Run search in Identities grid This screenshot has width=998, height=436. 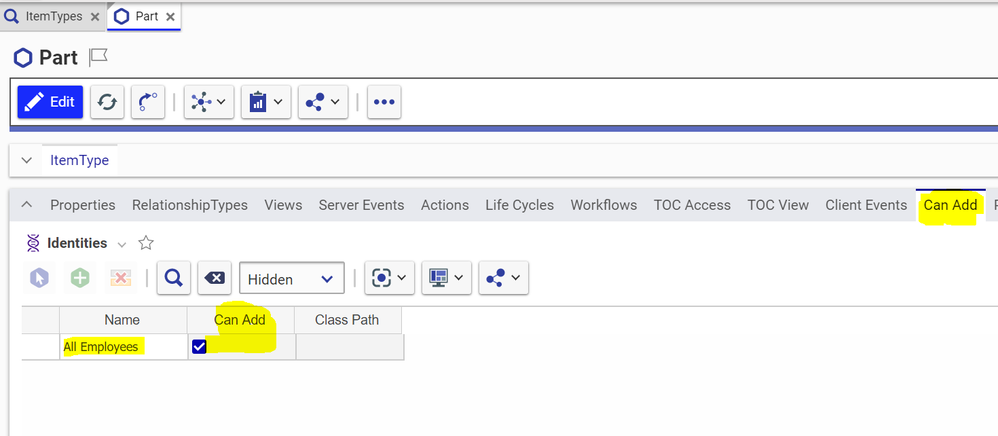coord(174,279)
